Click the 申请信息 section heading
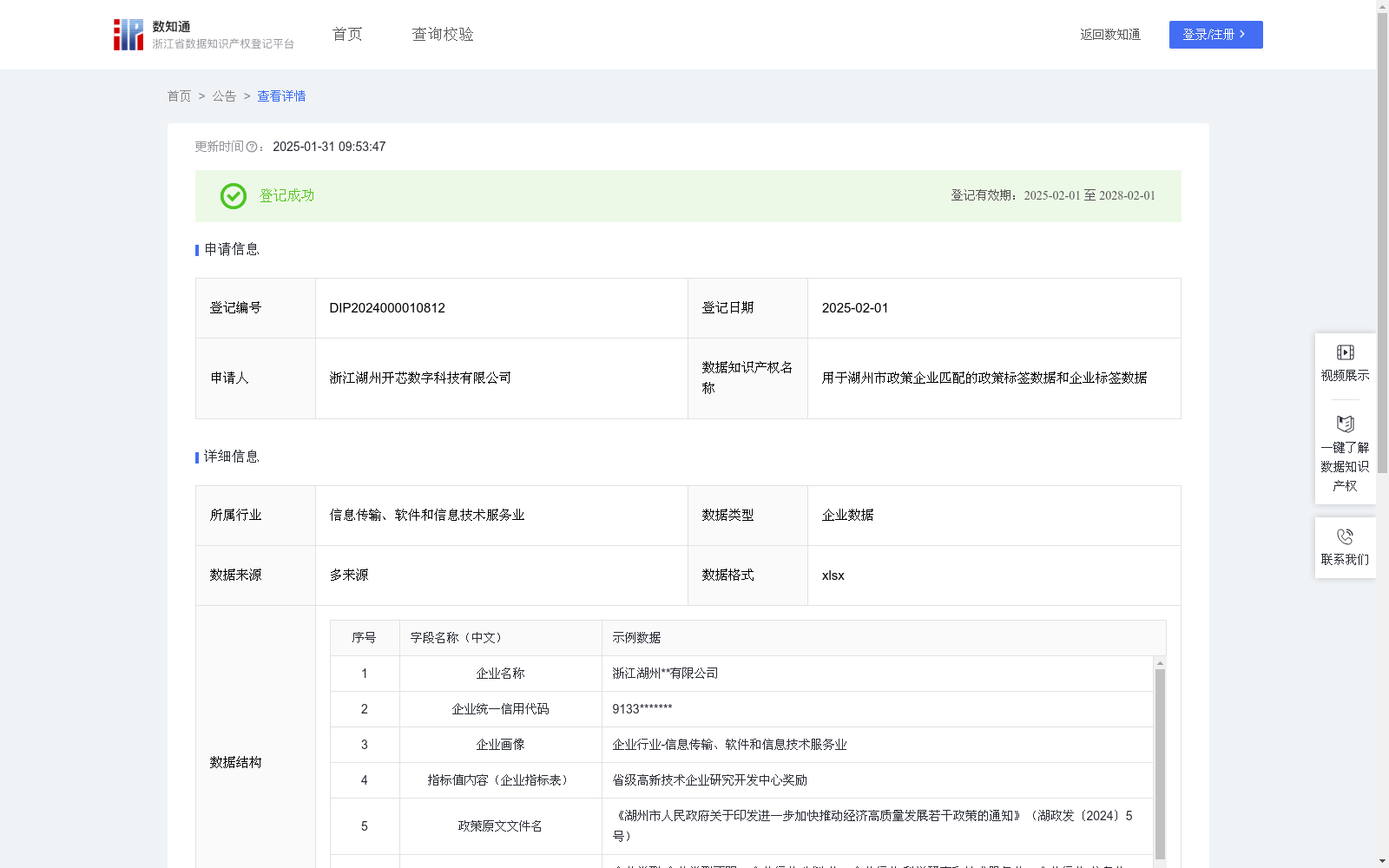Image resolution: width=1389 pixels, height=868 pixels. [x=231, y=250]
